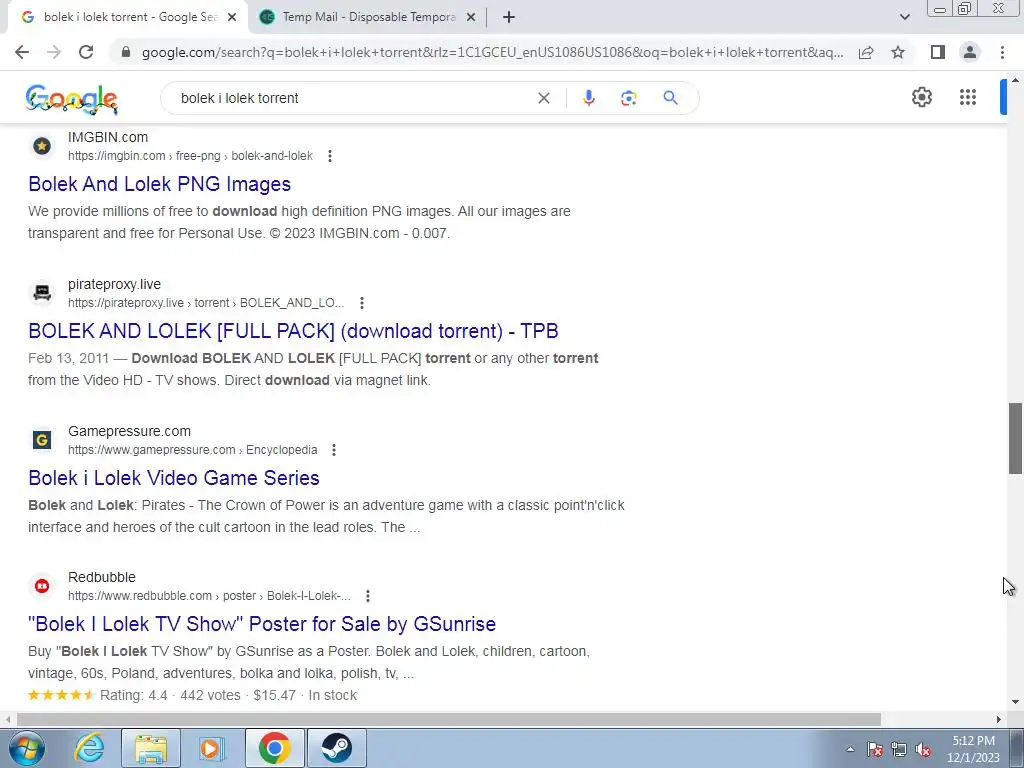The height and width of the screenshot is (768, 1024).
Task: View site security lock info
Action: (x=126, y=52)
